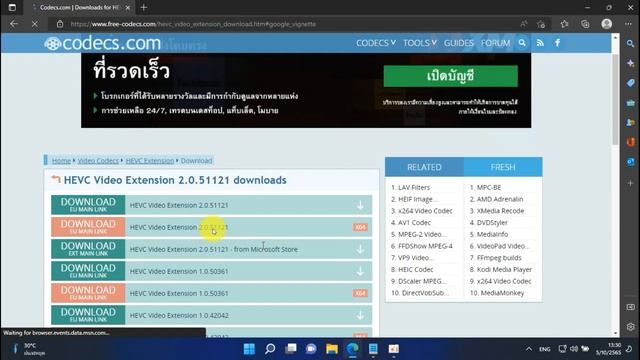Expand TOOLS dropdown menu

click(x=420, y=43)
